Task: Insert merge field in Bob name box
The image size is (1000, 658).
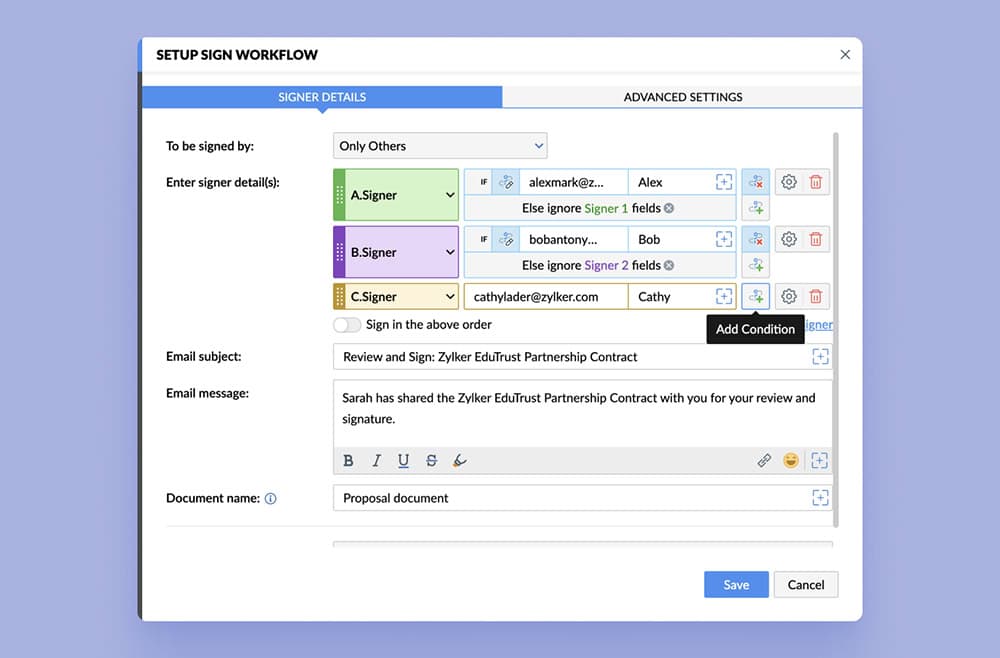Action: 724,240
